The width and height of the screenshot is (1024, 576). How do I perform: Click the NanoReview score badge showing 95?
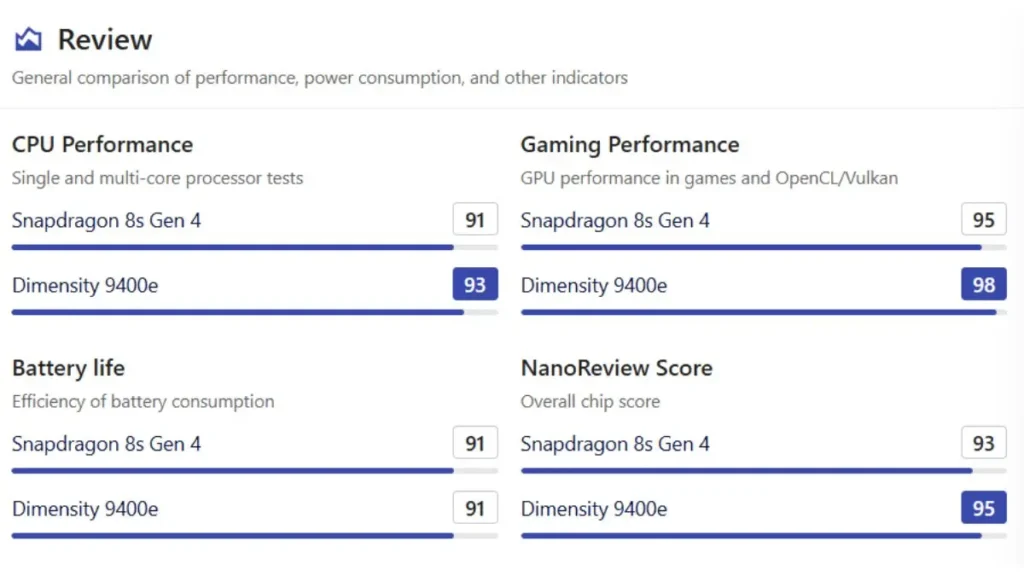[984, 508]
